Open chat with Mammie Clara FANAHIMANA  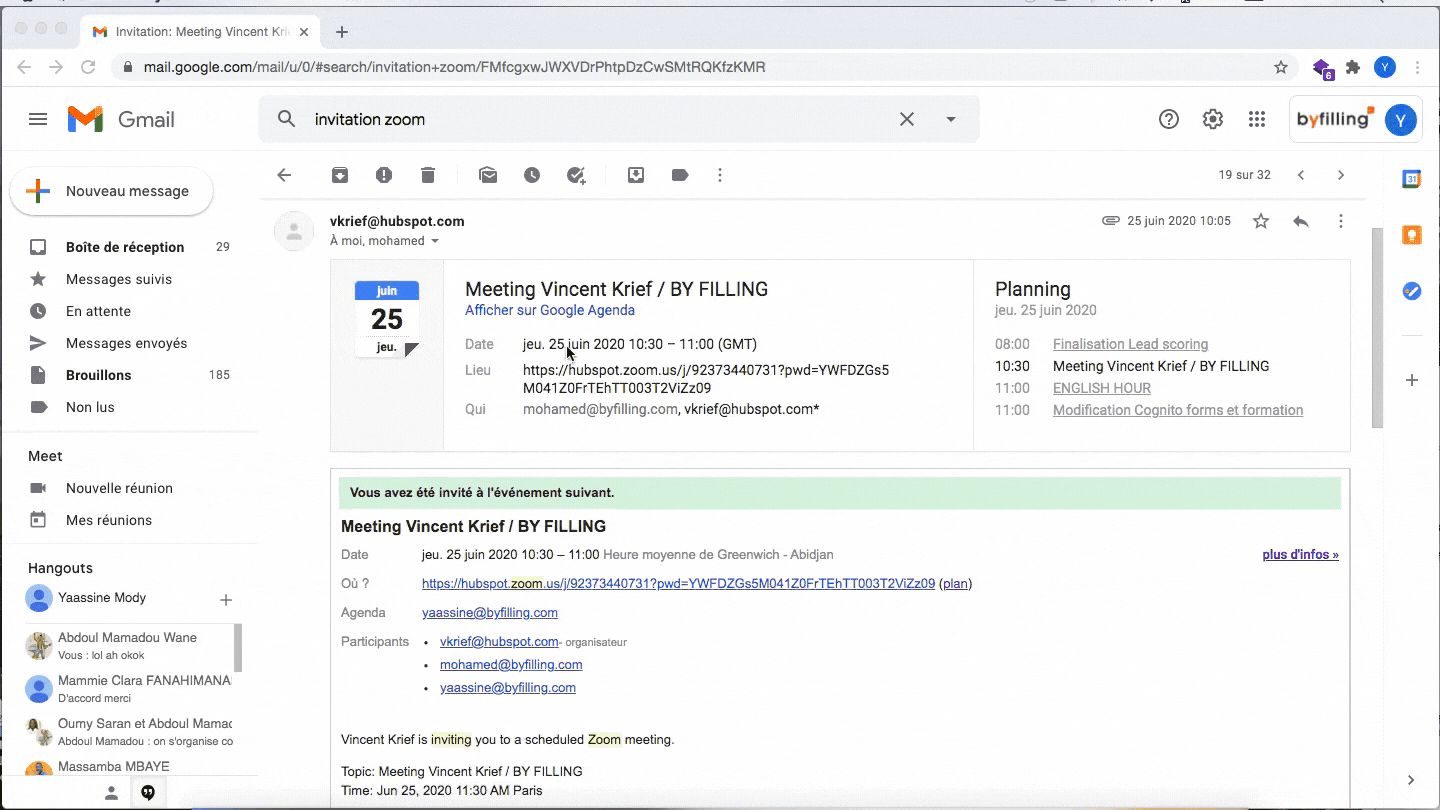(128, 688)
